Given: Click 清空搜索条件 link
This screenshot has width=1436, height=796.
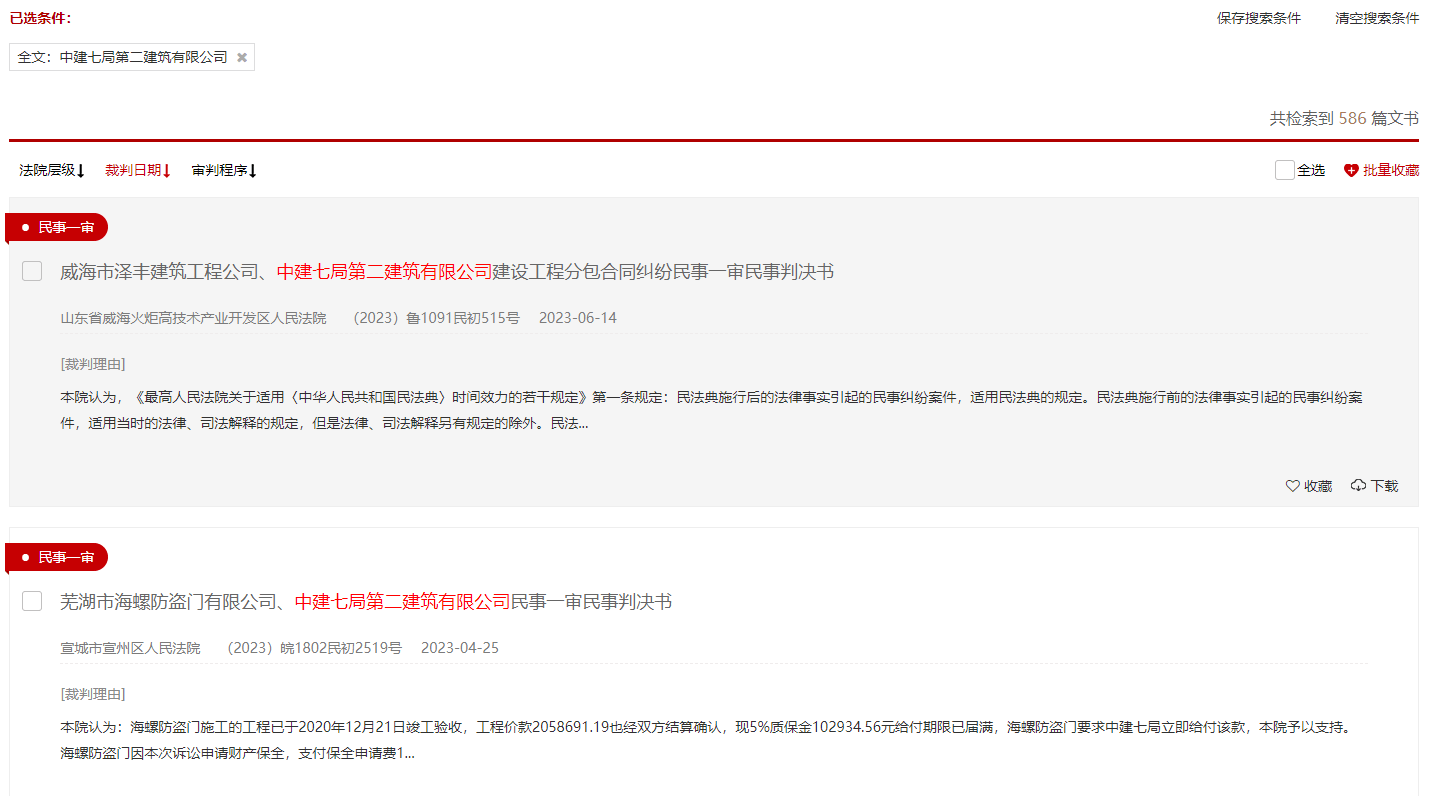Looking at the screenshot, I should pyautogui.click(x=1377, y=18).
